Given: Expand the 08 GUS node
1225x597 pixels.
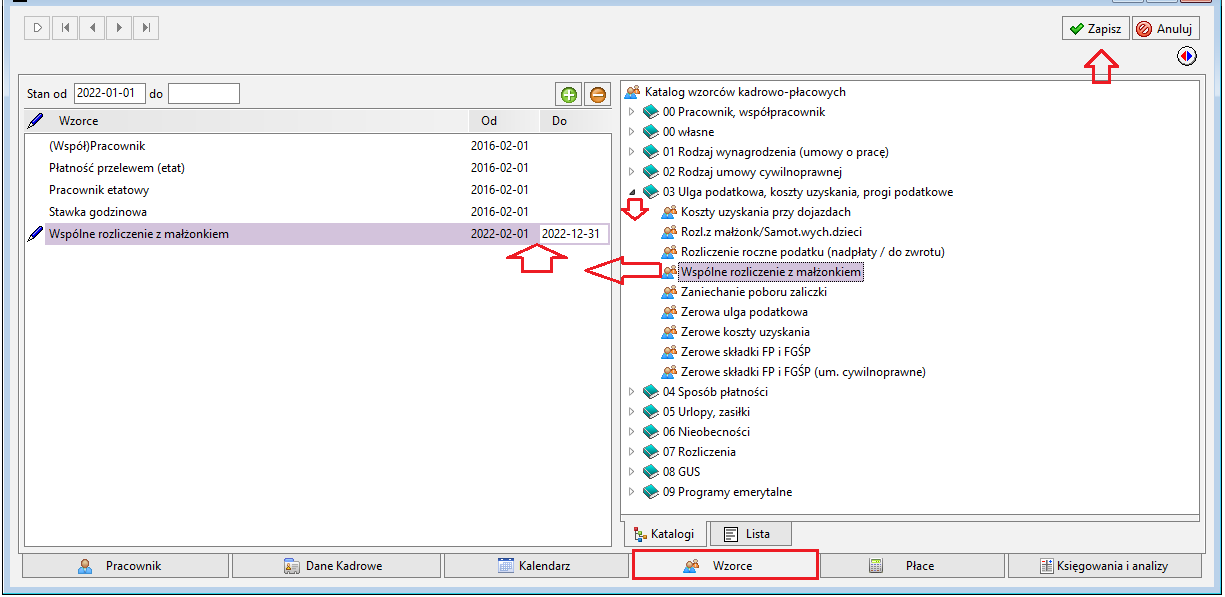Looking at the screenshot, I should coord(631,472).
